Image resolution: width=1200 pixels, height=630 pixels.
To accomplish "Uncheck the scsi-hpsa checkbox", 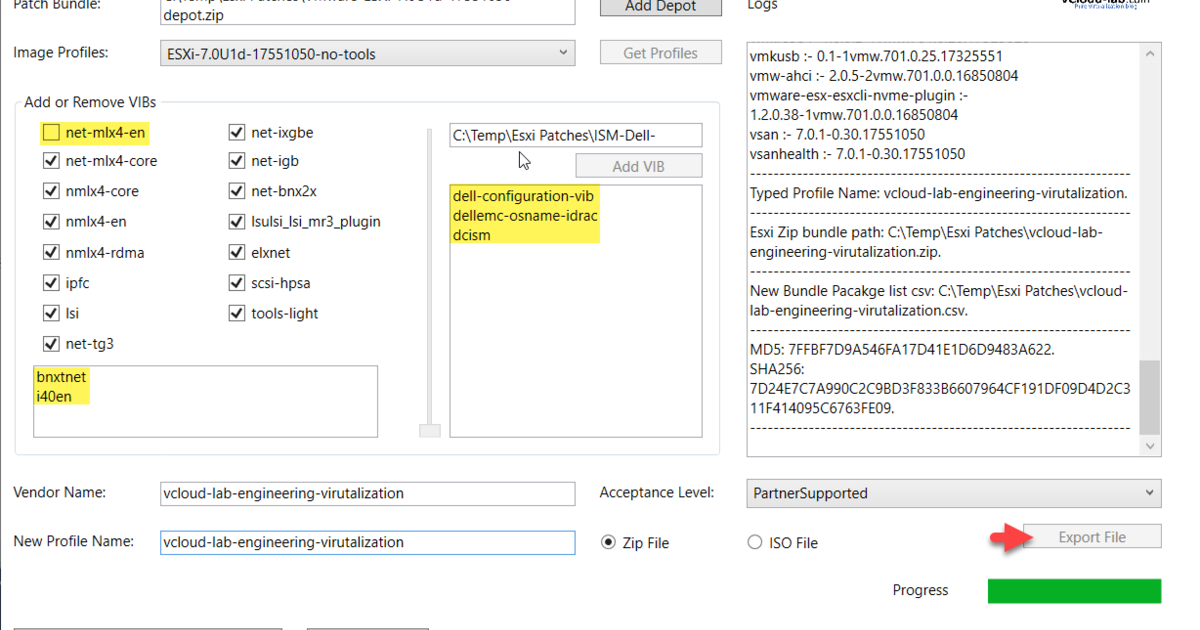I will point(237,284).
